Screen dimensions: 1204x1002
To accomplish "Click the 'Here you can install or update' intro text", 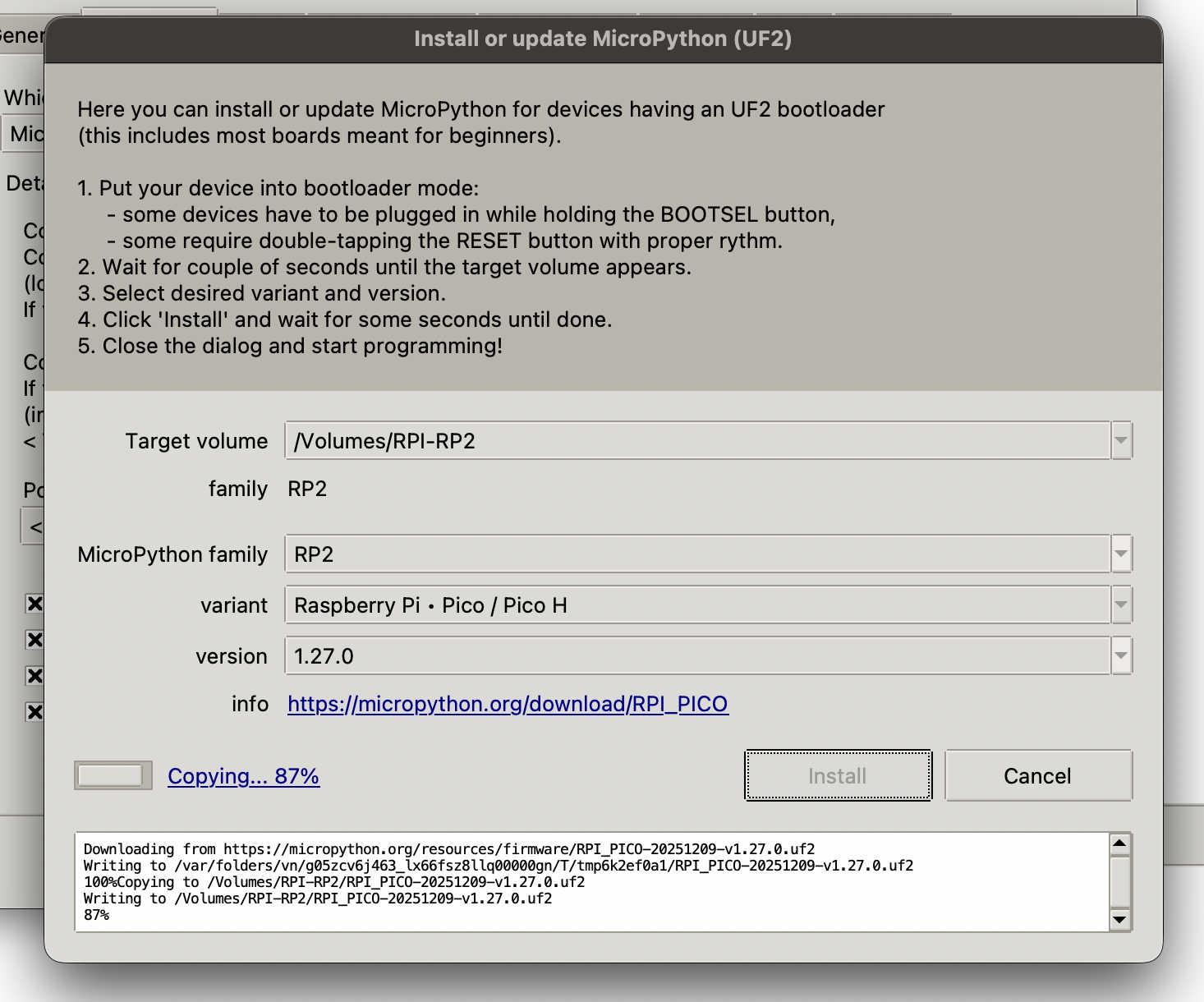I will (481, 122).
